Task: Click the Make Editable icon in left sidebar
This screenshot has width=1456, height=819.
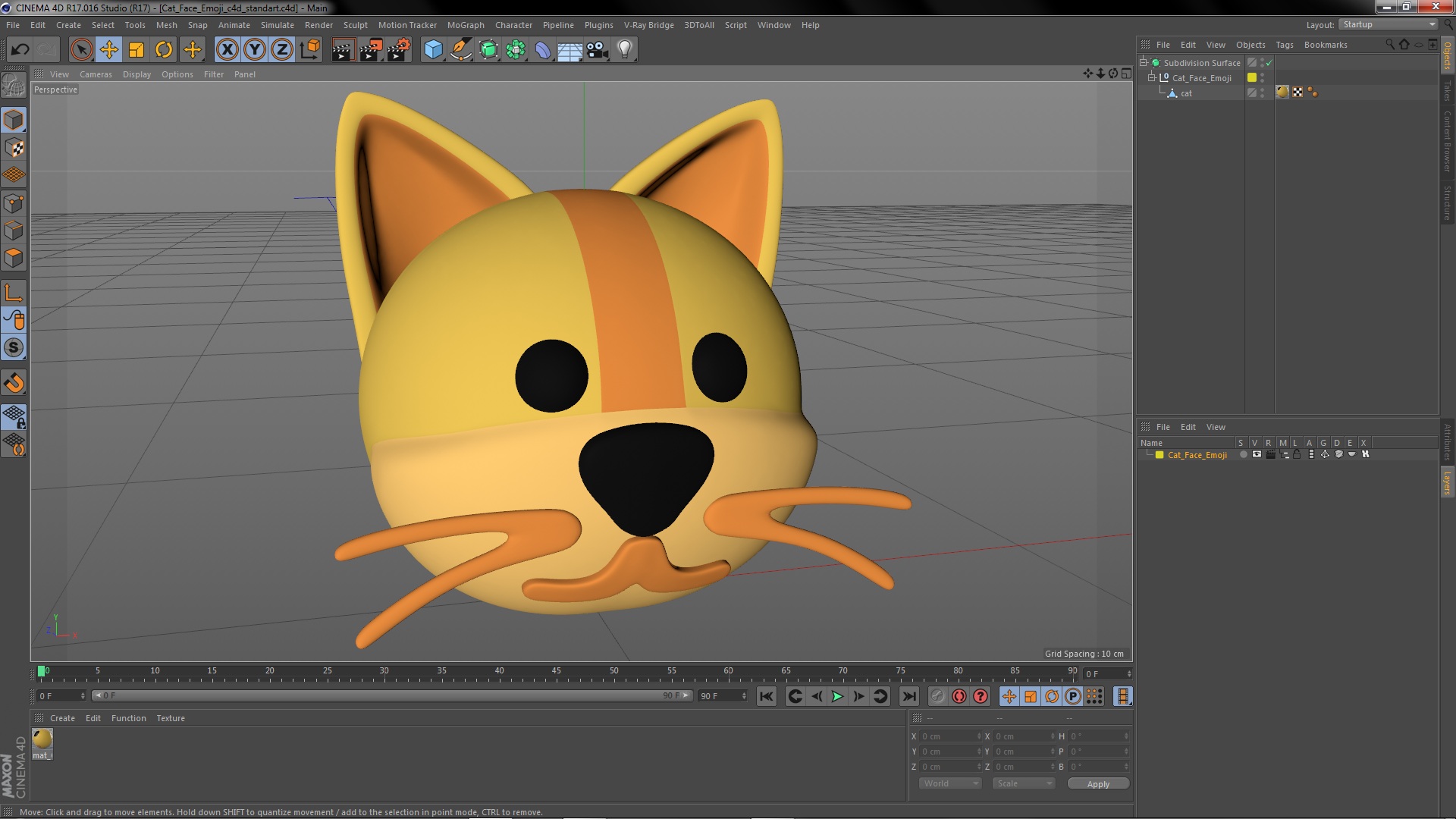Action: click(14, 85)
